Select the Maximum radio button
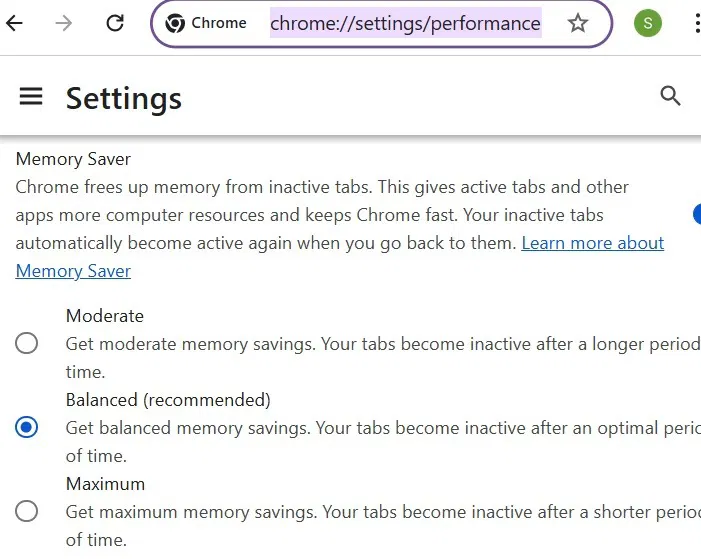Viewport: 701px width, 559px height. (x=27, y=512)
